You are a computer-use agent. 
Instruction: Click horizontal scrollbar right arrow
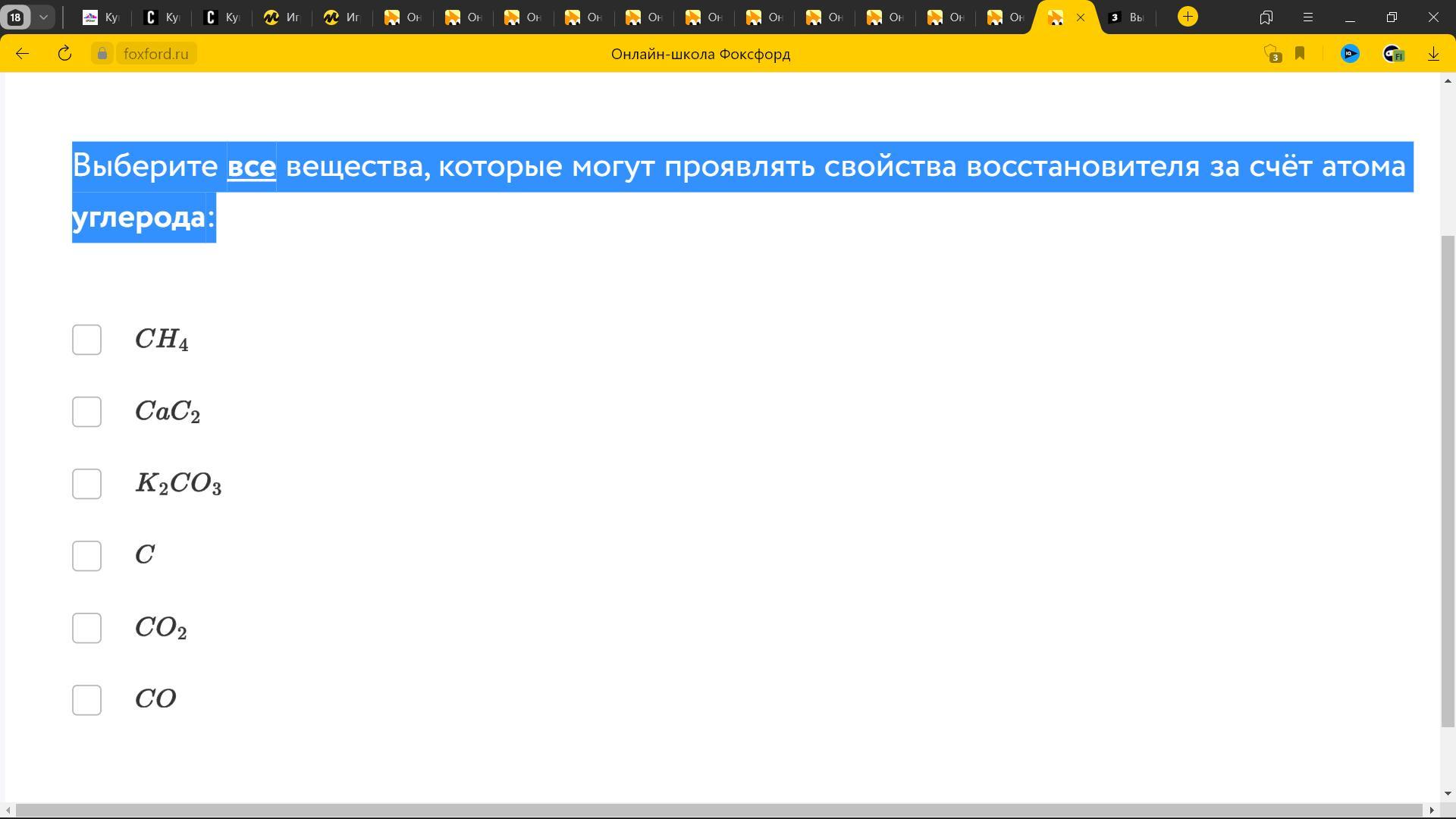point(1431,810)
